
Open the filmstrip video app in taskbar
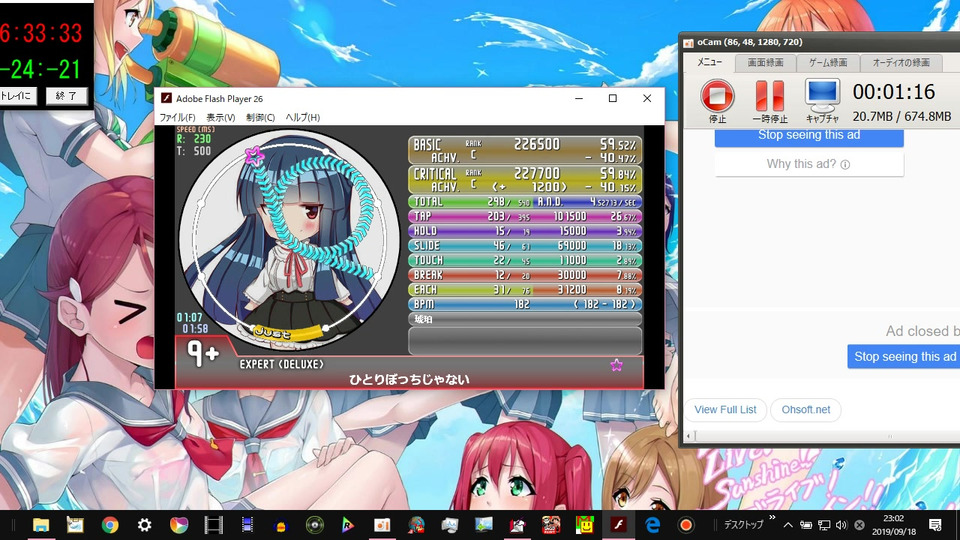point(213,525)
